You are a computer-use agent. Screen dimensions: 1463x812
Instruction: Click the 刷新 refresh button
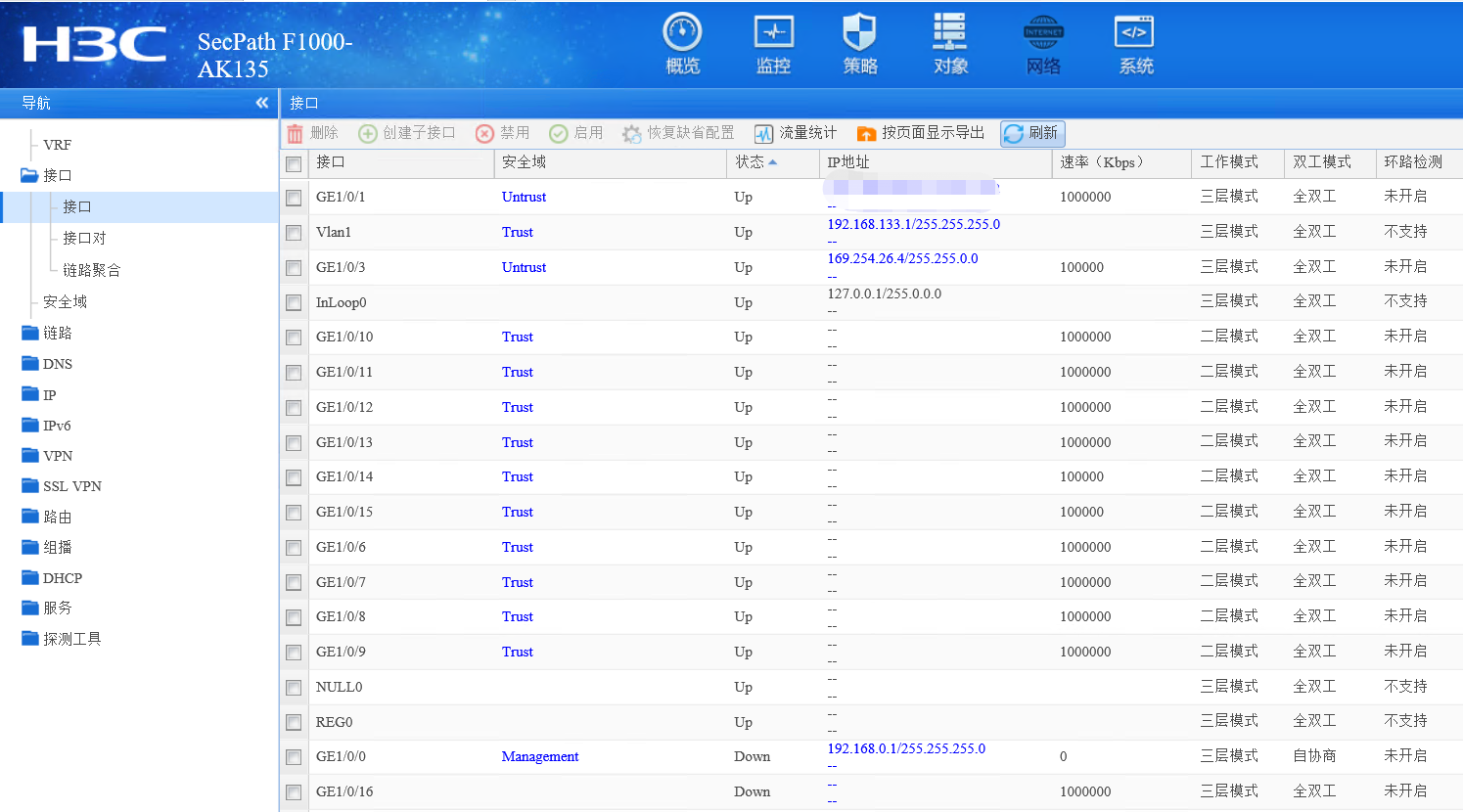1032,133
